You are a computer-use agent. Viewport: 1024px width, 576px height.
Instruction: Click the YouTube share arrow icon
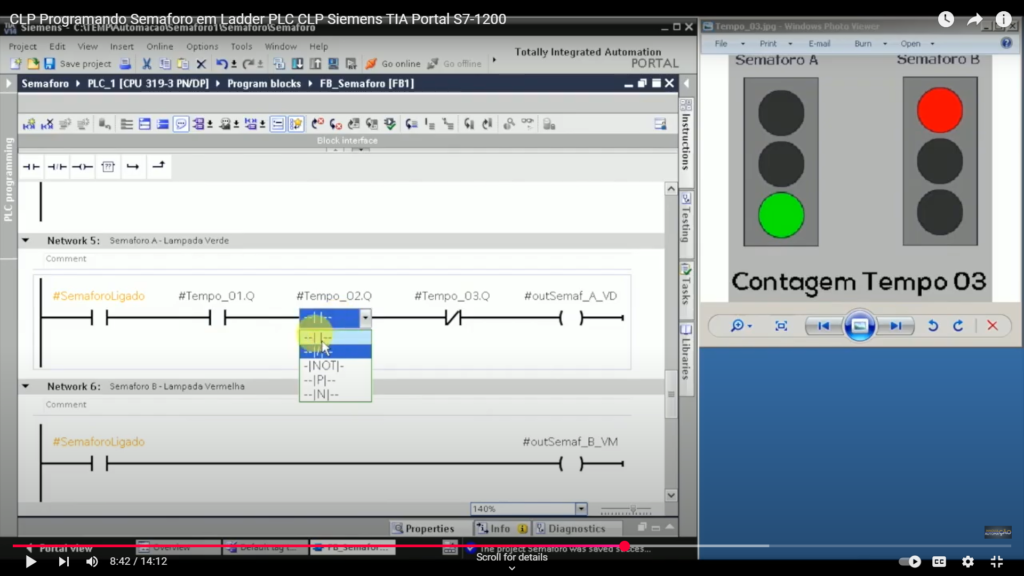coord(974,20)
